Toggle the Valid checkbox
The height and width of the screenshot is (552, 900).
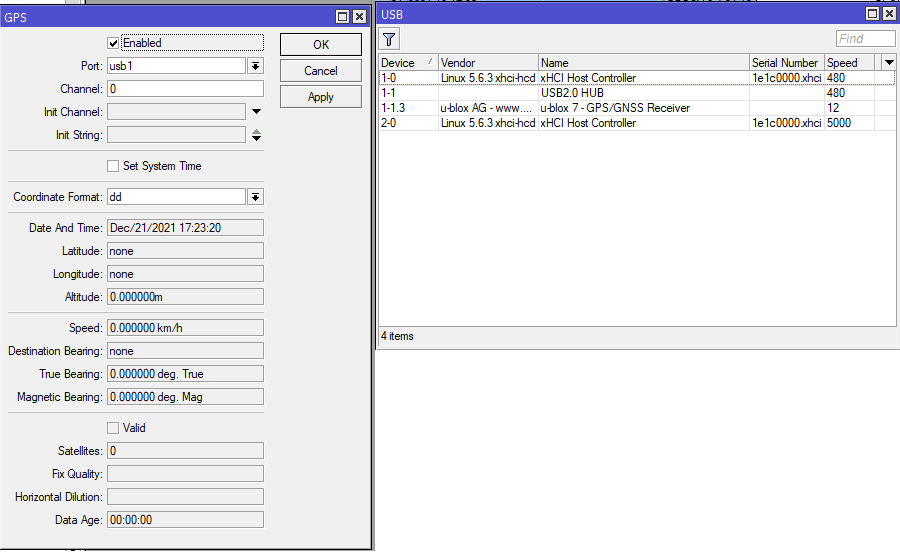(113, 428)
